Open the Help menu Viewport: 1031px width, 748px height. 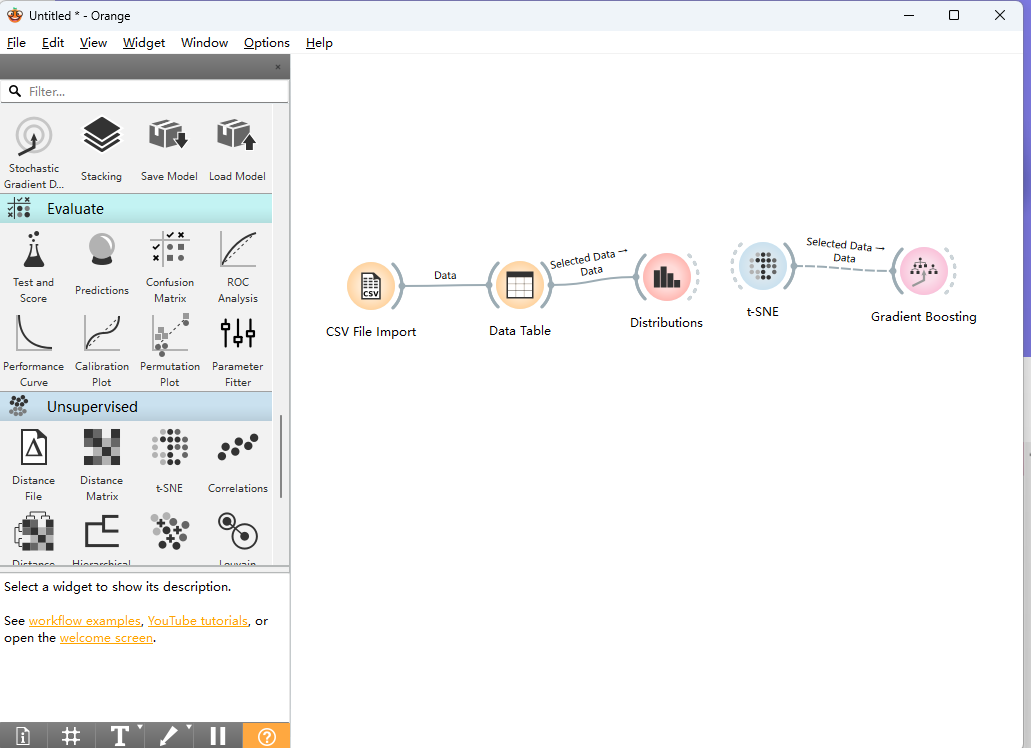pyautogui.click(x=320, y=43)
